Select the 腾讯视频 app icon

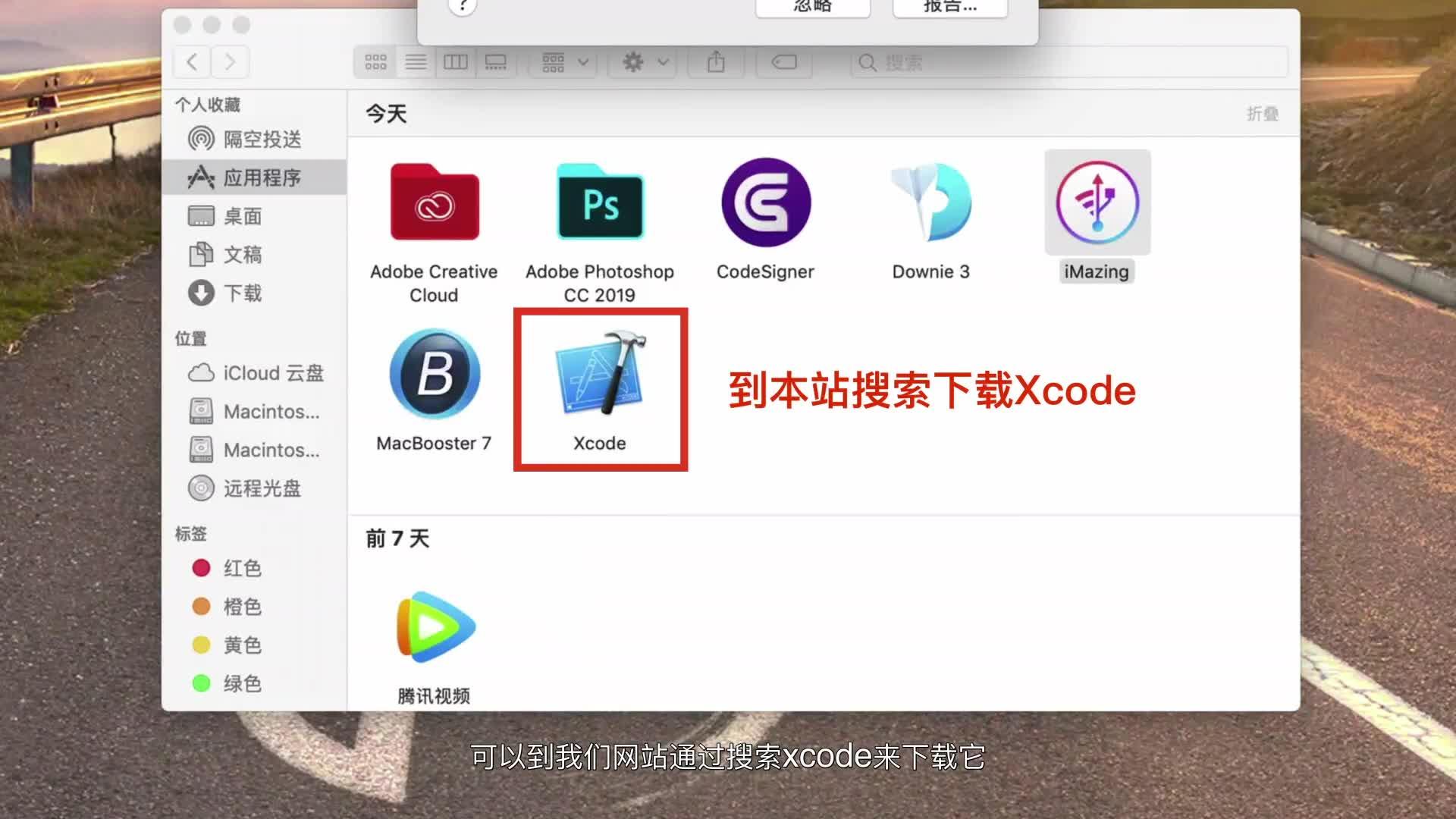click(x=435, y=626)
